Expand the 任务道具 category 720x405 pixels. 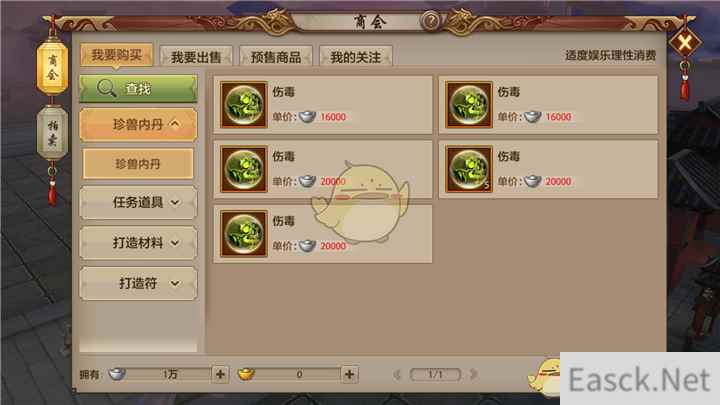click(138, 202)
